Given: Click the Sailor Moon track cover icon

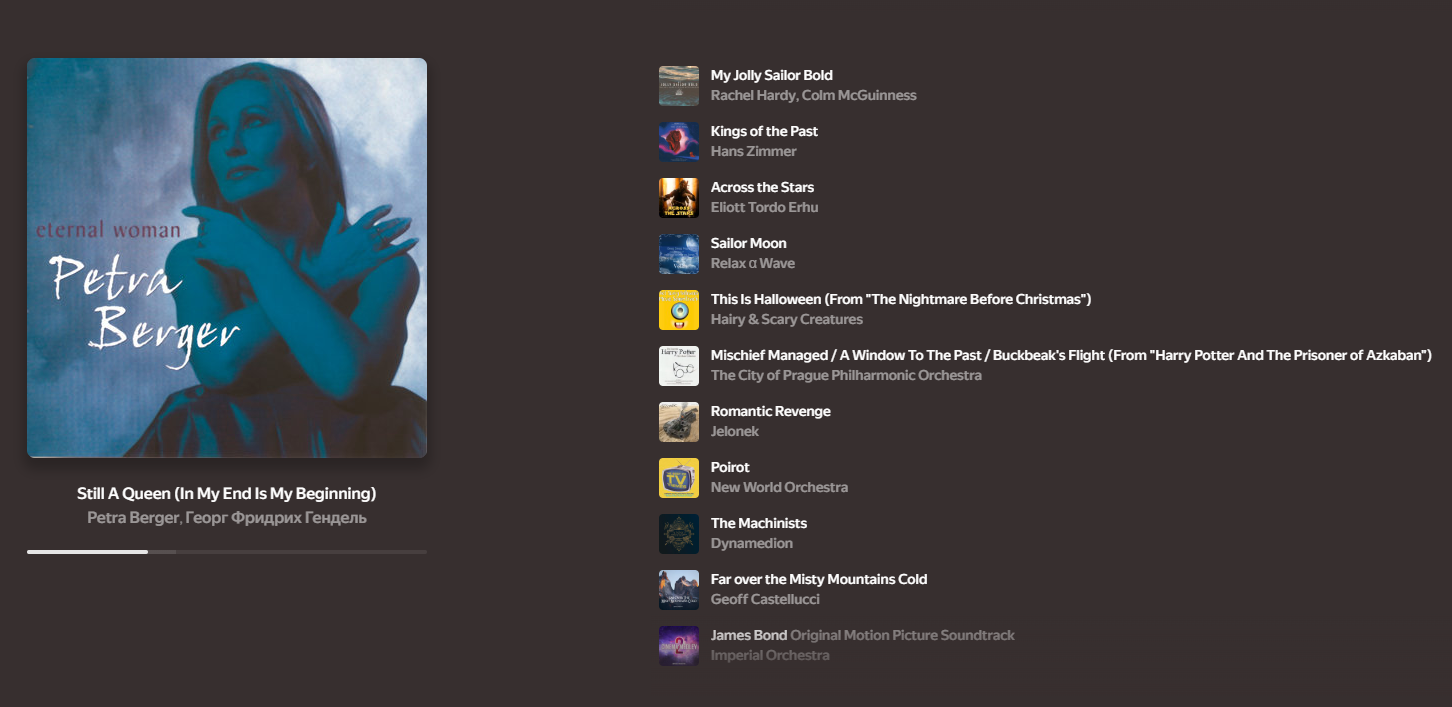Looking at the screenshot, I should [679, 254].
